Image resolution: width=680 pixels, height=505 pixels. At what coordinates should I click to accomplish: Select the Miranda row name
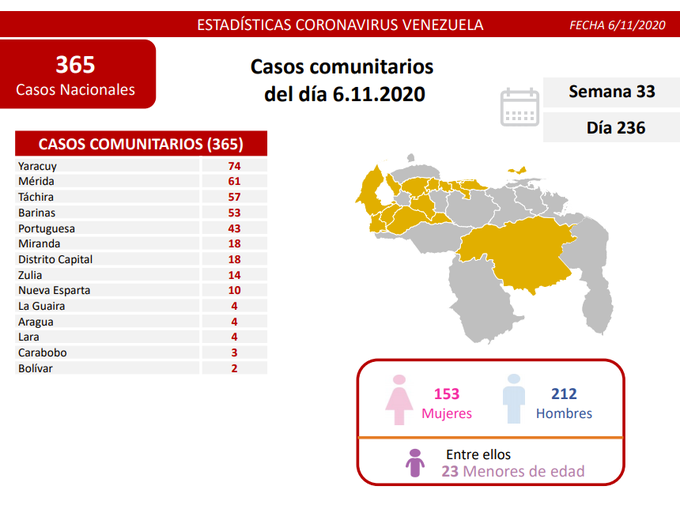pyautogui.click(x=39, y=243)
